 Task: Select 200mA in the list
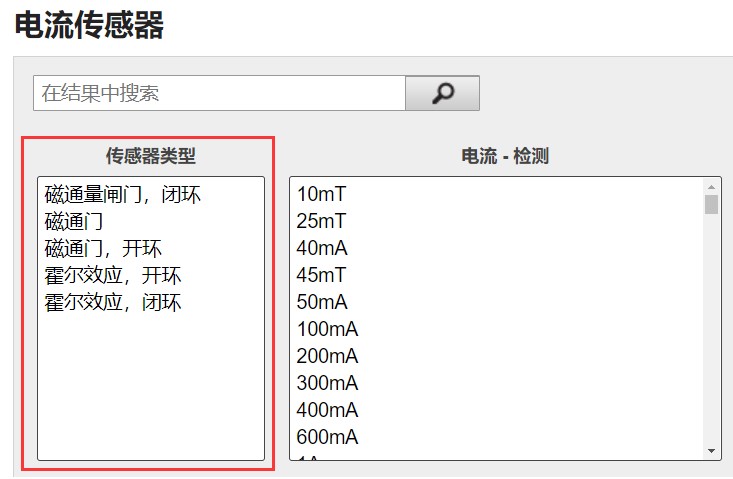(x=327, y=356)
